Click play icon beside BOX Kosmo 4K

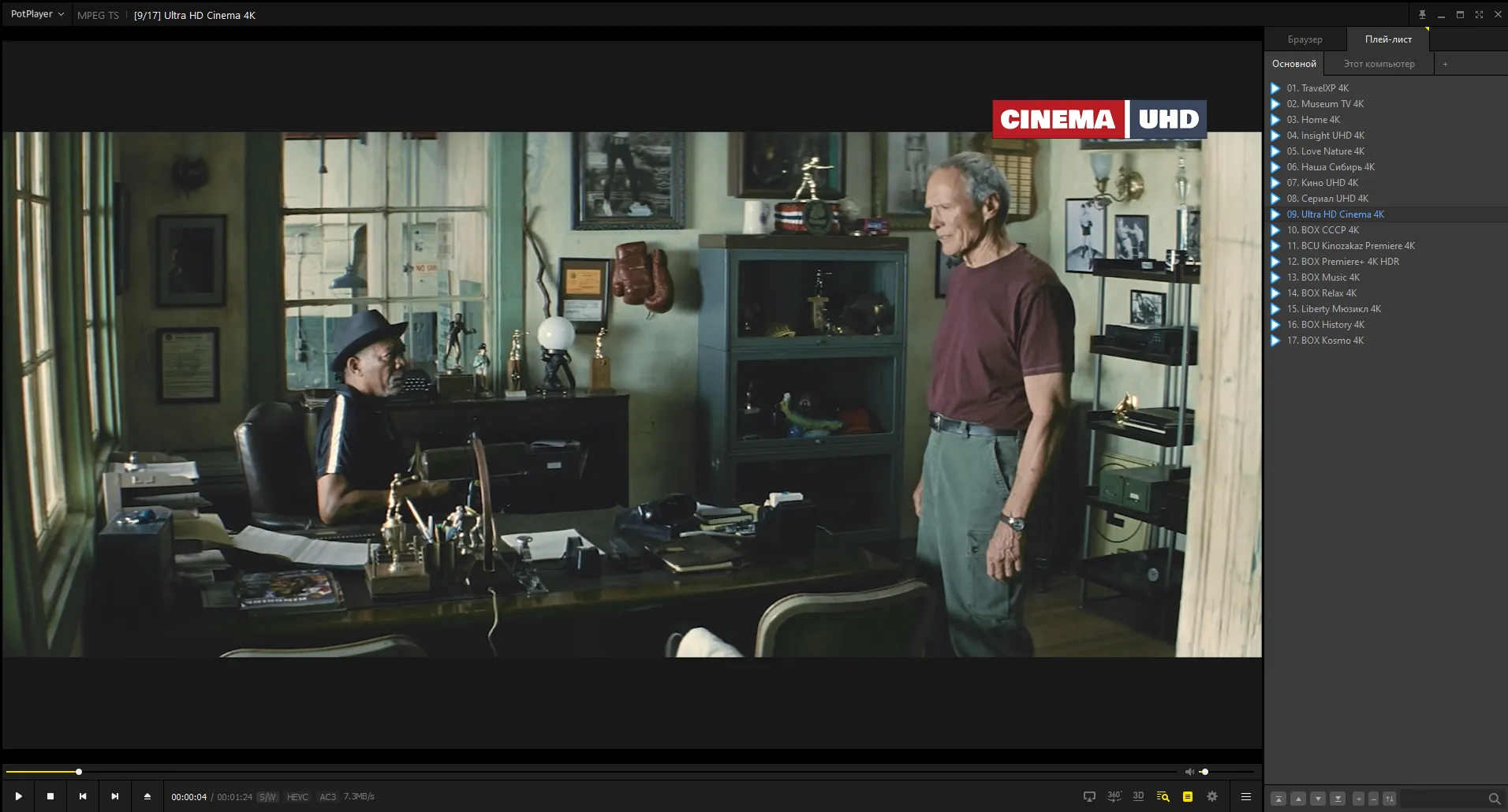click(x=1275, y=341)
